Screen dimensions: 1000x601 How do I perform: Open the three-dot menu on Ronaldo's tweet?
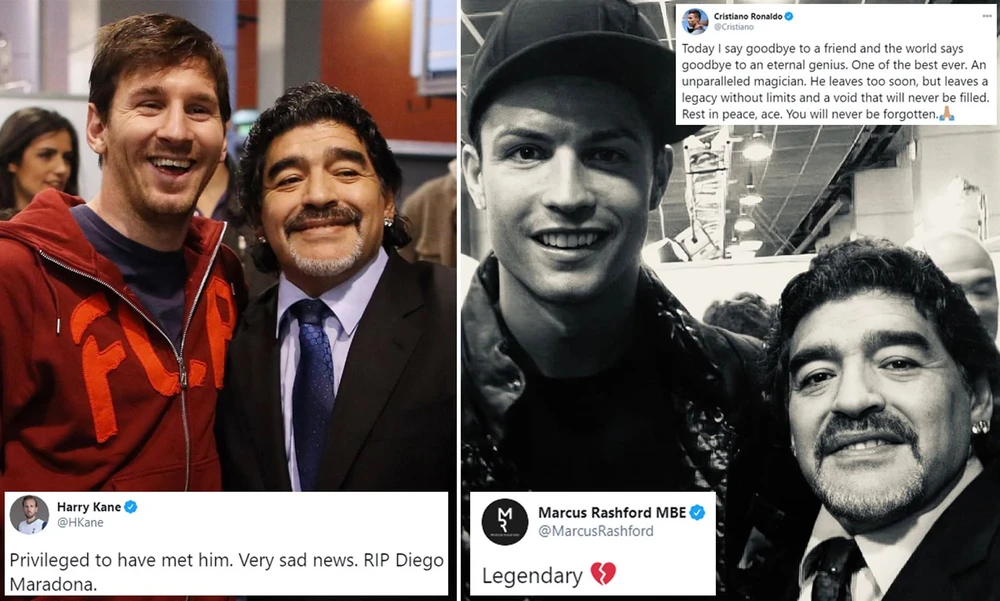tap(987, 16)
